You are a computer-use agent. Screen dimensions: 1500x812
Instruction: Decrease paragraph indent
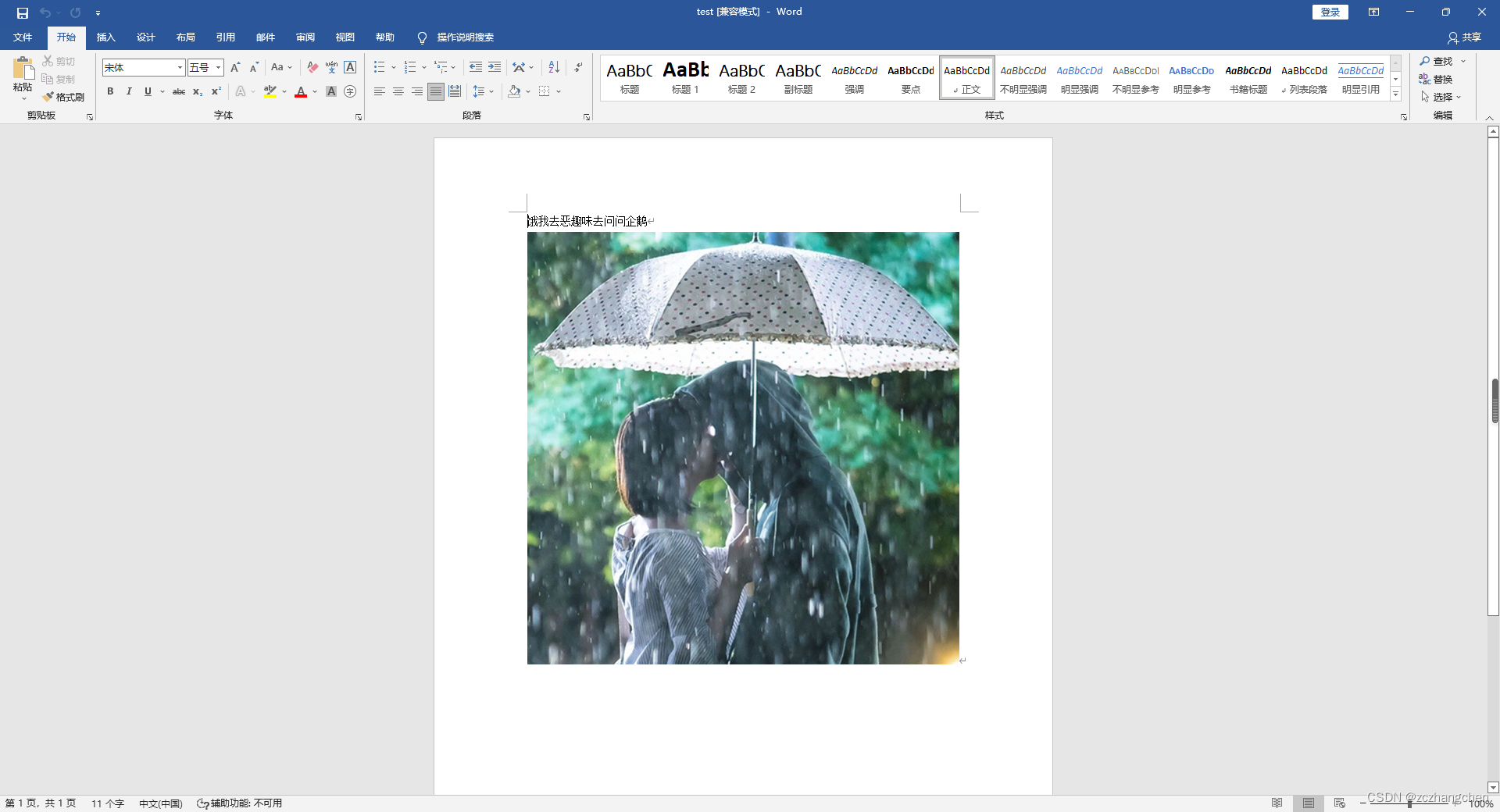pos(475,68)
